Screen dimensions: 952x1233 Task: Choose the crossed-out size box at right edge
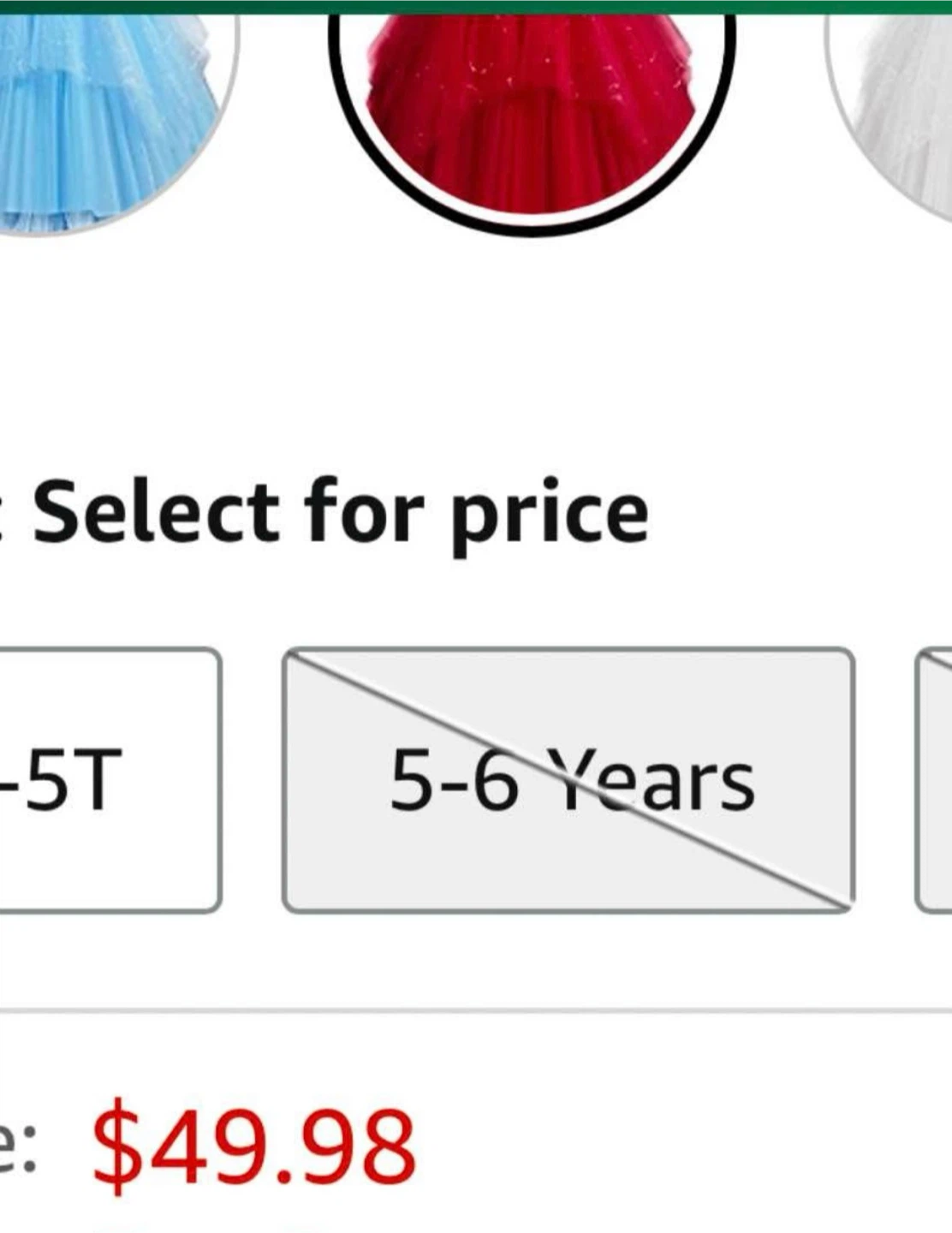934,780
